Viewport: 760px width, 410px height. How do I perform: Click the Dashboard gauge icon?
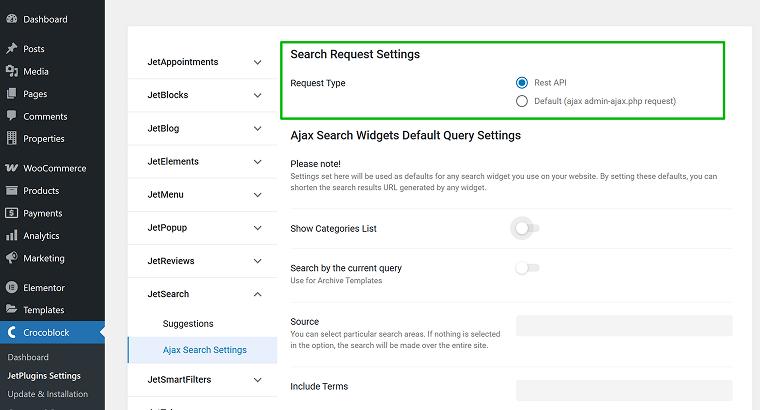12,19
